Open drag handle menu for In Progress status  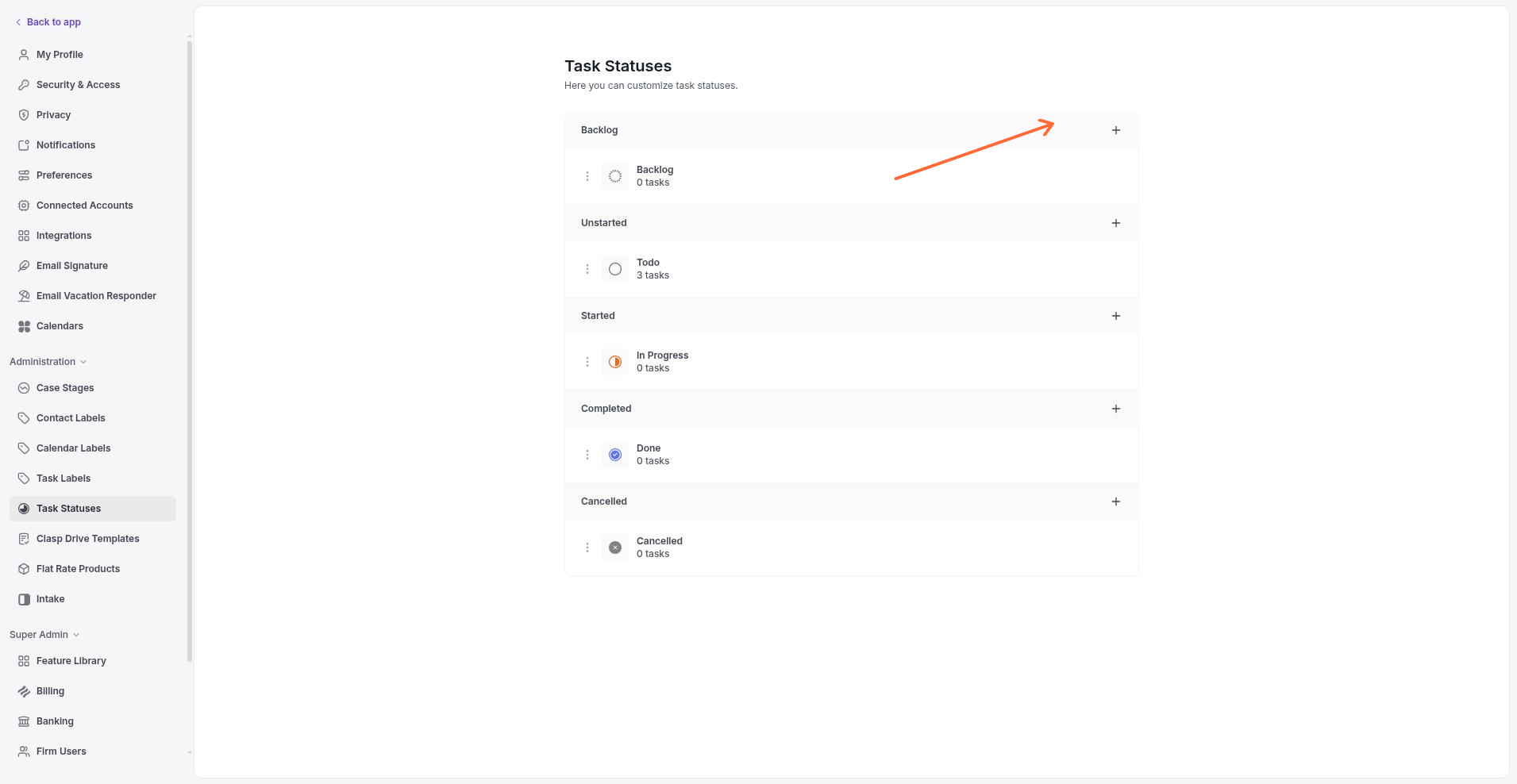tap(587, 362)
